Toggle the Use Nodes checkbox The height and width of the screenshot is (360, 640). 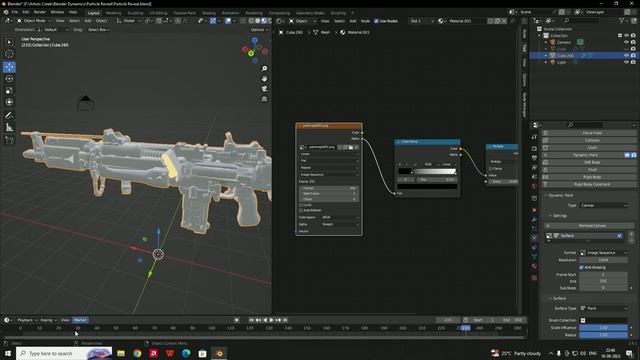pyautogui.click(x=376, y=21)
